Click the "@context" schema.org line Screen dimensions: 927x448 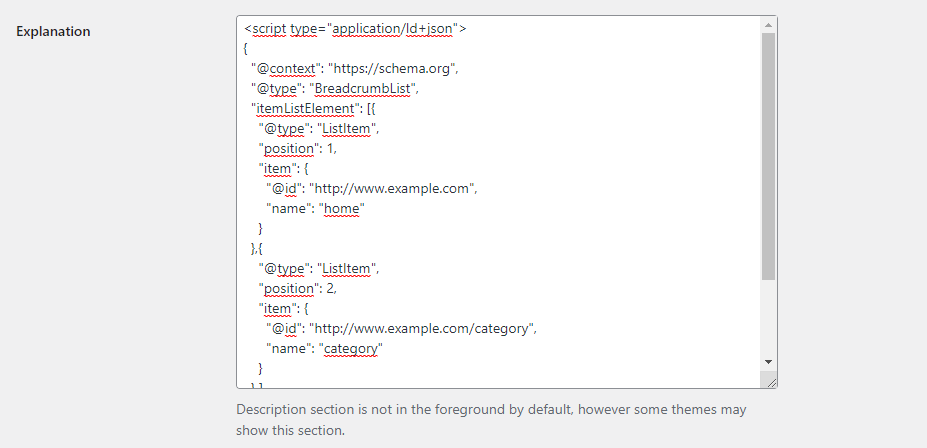click(x=354, y=68)
